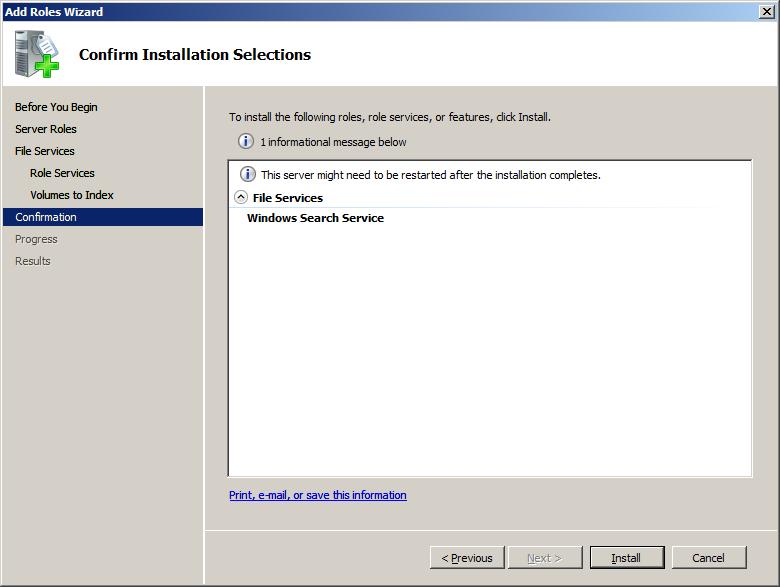Click the 'To install the following roles' instruction
780x587 pixels.
coord(390,117)
